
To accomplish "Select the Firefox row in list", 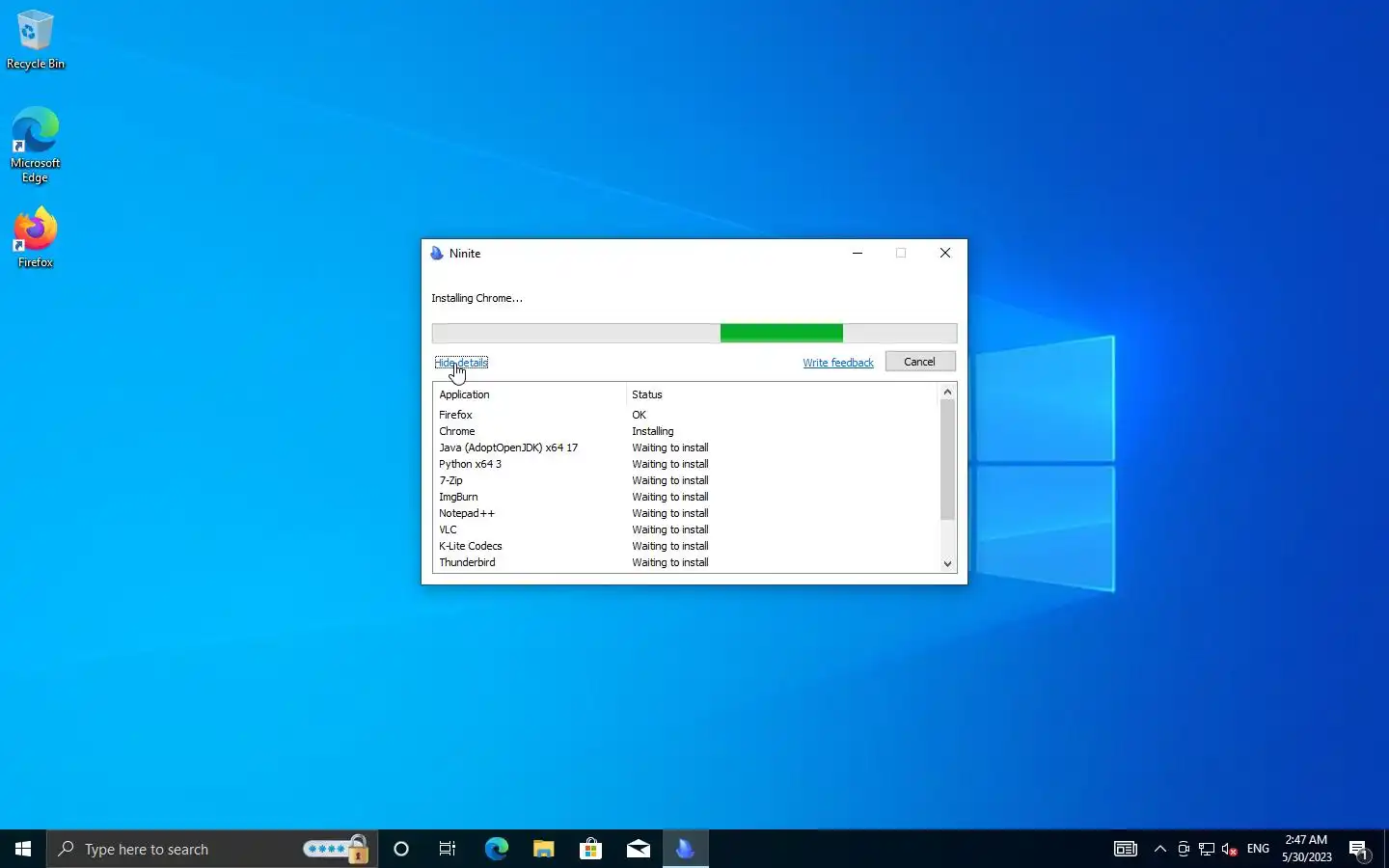I will (686, 415).
